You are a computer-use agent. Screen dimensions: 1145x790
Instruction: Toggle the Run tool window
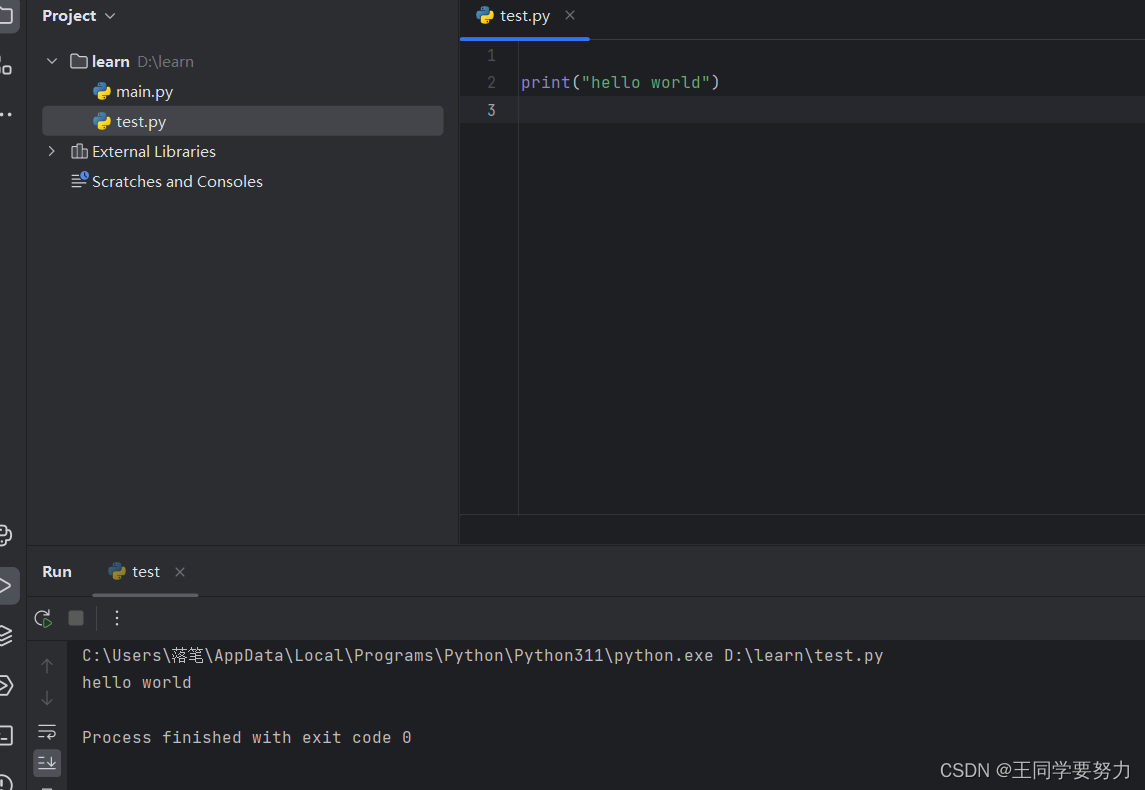click(x=5, y=585)
